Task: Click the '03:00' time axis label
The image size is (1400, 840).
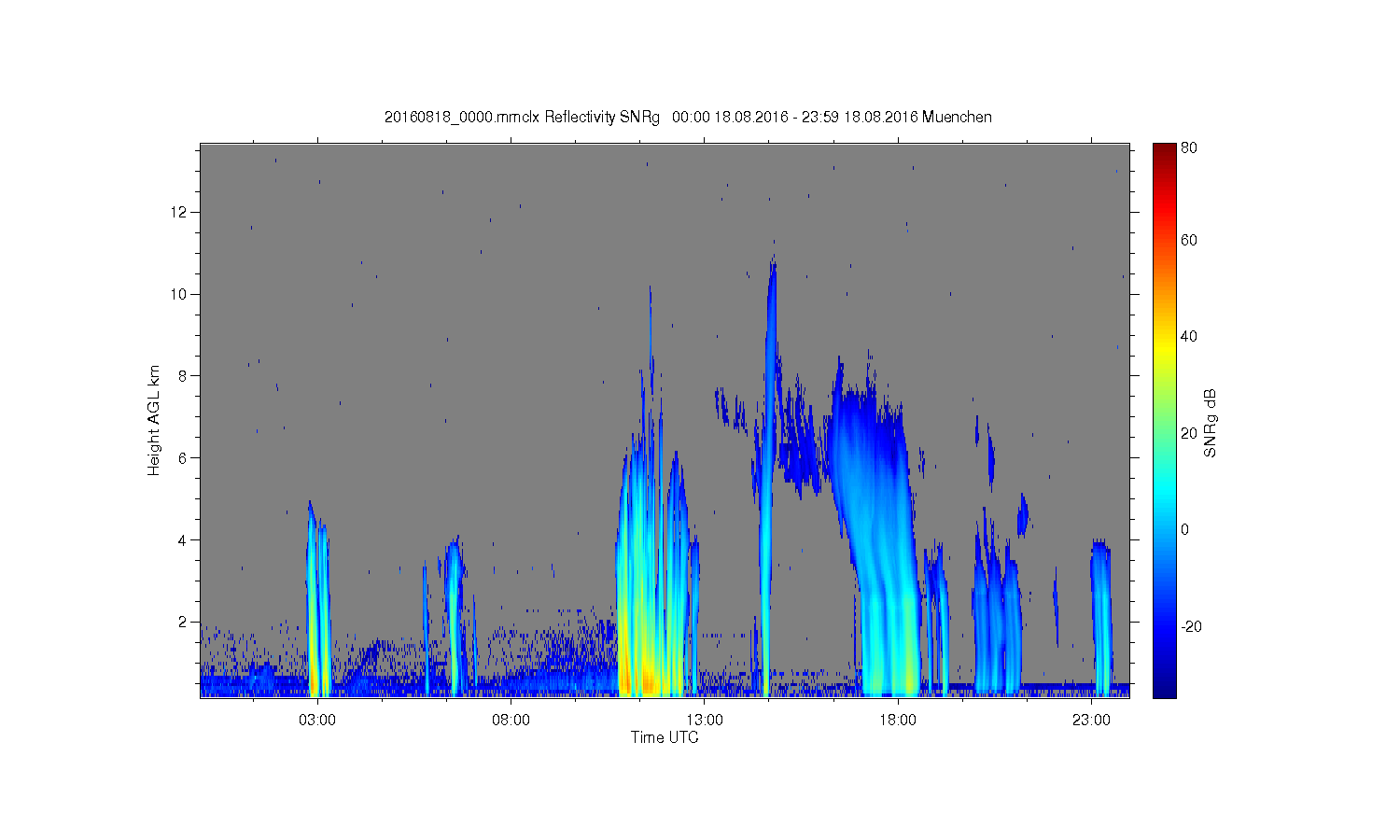Action: [x=317, y=721]
